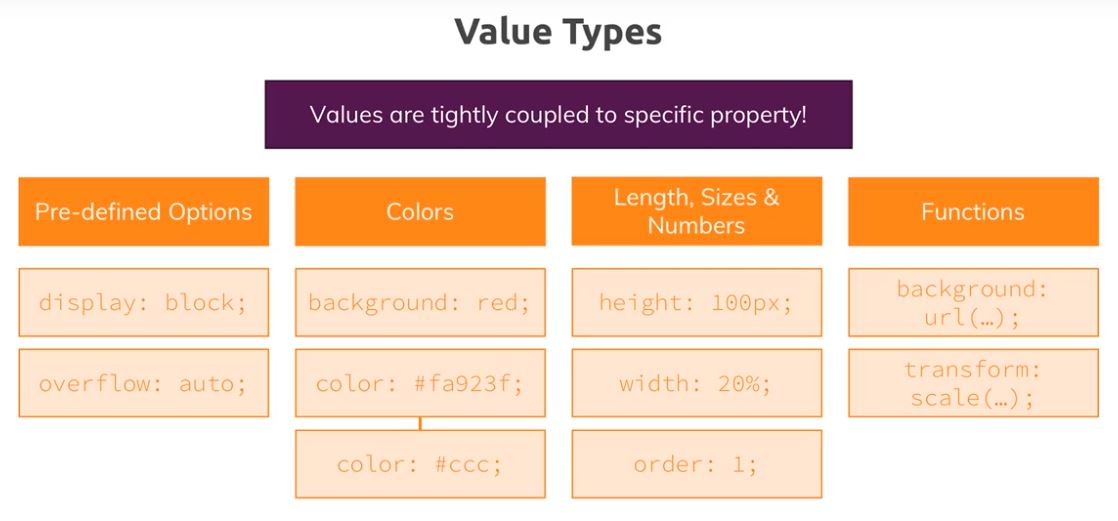Viewport: 1118px width, 521px height.
Task: Click the background: url(…); code box
Action: [x=973, y=302]
